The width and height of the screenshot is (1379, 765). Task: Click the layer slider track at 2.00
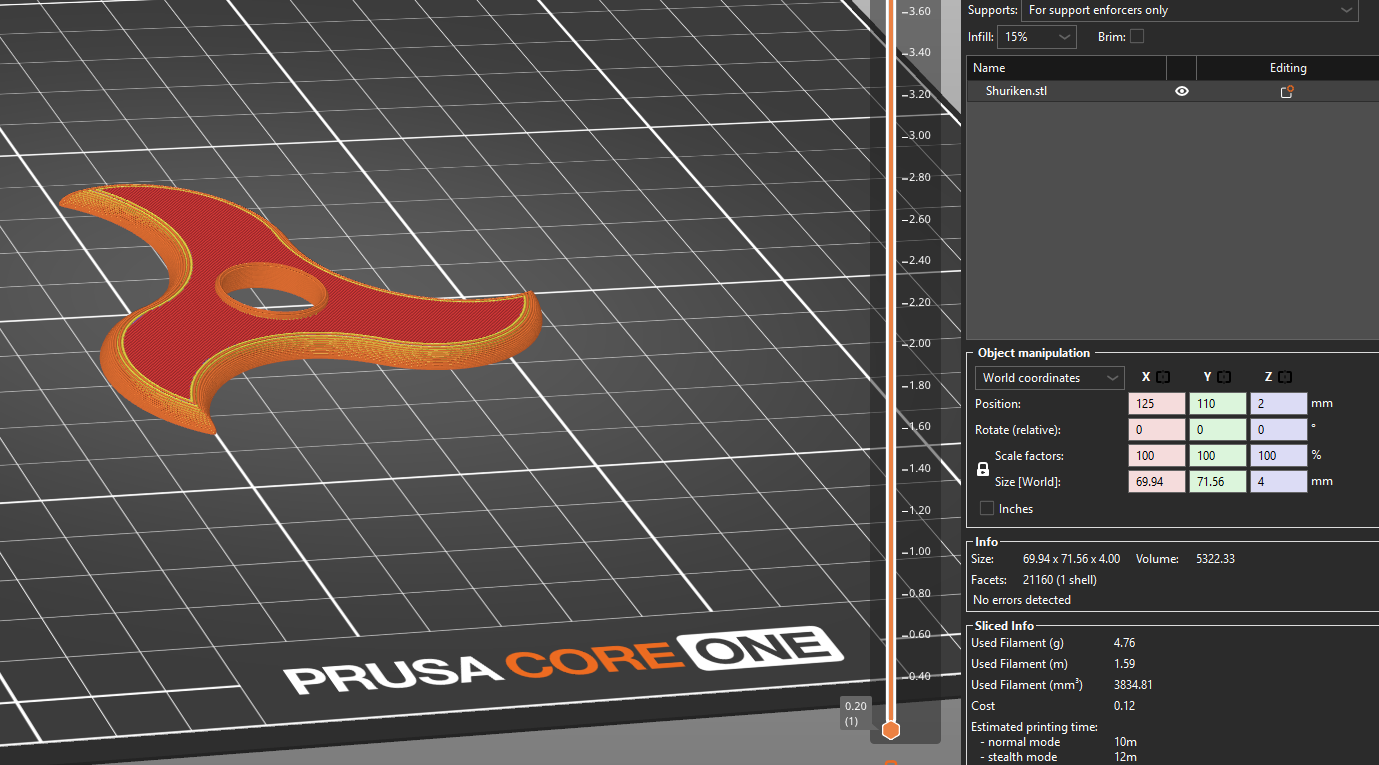click(890, 343)
